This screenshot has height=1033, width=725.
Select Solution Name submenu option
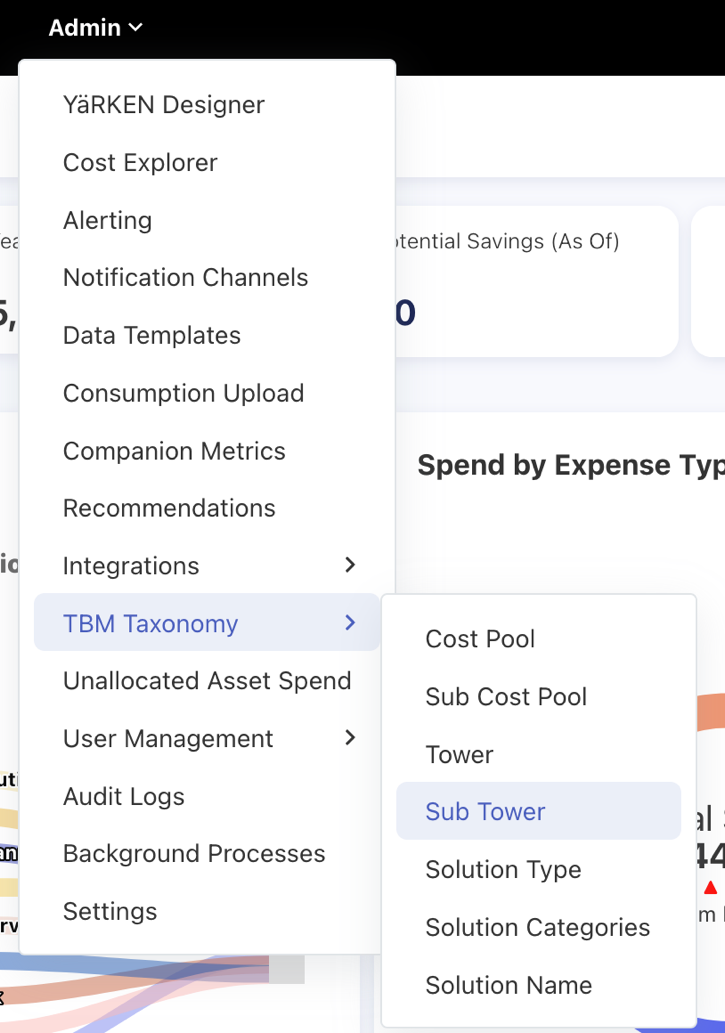509,985
